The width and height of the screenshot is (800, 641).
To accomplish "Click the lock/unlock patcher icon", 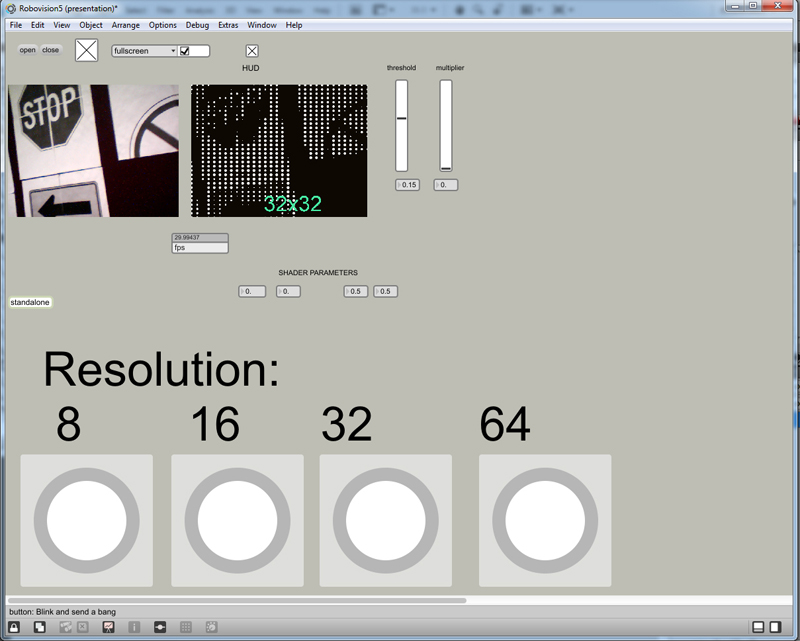I will (14, 627).
